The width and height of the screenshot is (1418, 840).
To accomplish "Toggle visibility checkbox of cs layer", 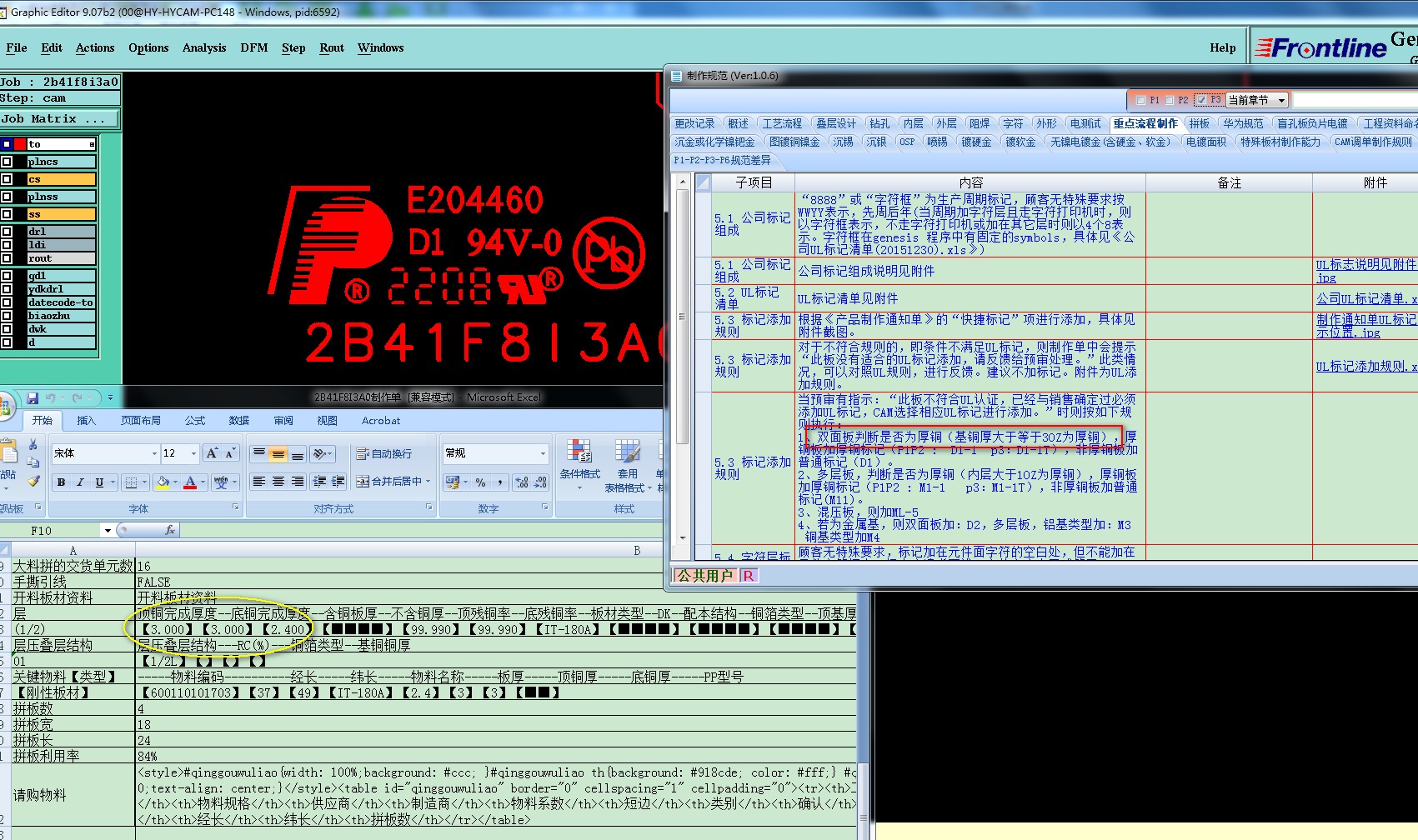I will coord(7,179).
